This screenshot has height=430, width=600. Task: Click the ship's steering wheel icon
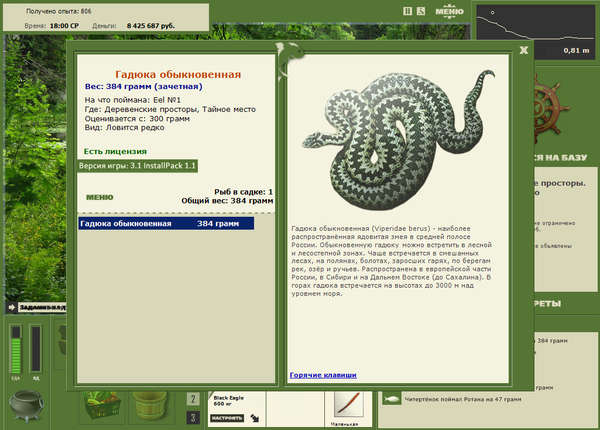[x=548, y=108]
